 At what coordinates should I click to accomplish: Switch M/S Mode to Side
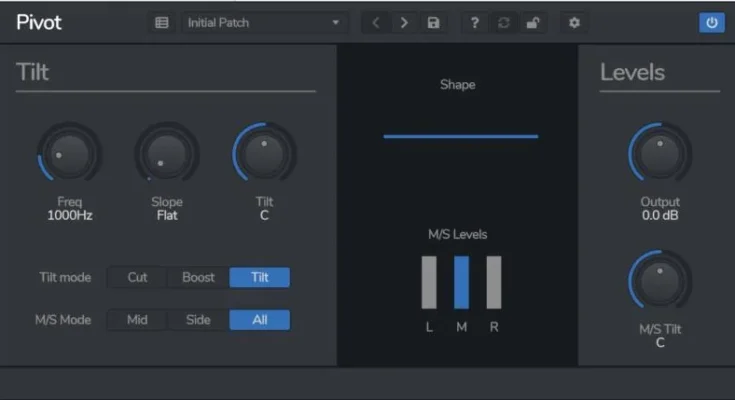click(198, 320)
